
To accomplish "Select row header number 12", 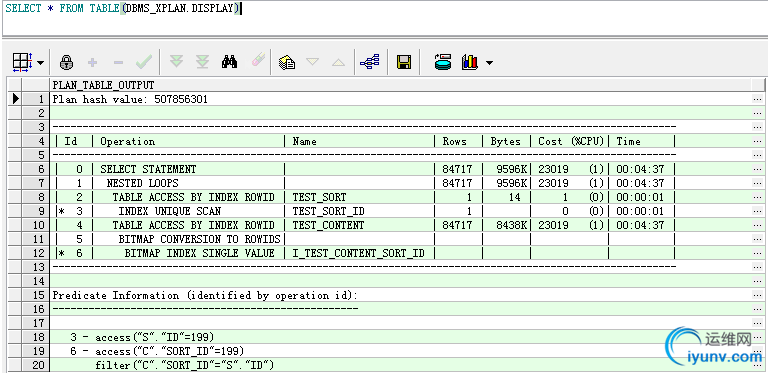I will [35, 253].
